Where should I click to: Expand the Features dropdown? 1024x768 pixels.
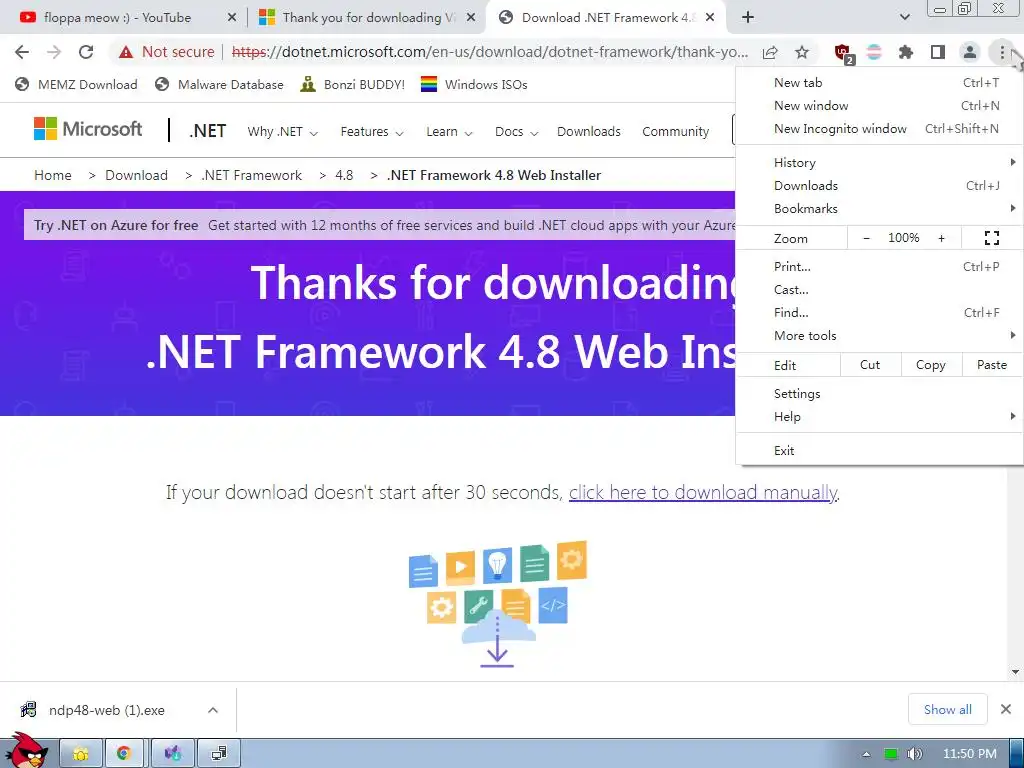click(372, 132)
